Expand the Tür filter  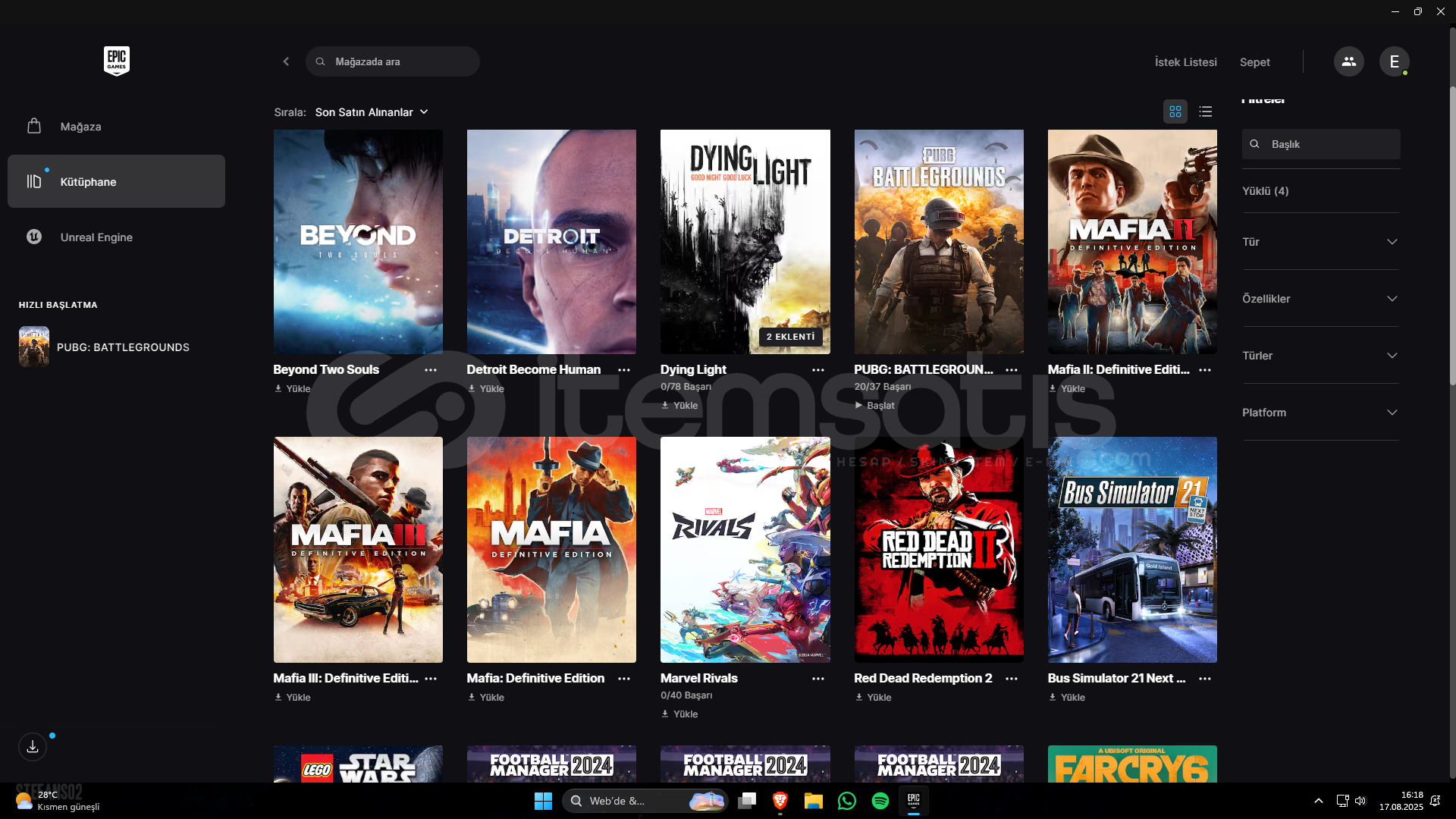[1320, 242]
